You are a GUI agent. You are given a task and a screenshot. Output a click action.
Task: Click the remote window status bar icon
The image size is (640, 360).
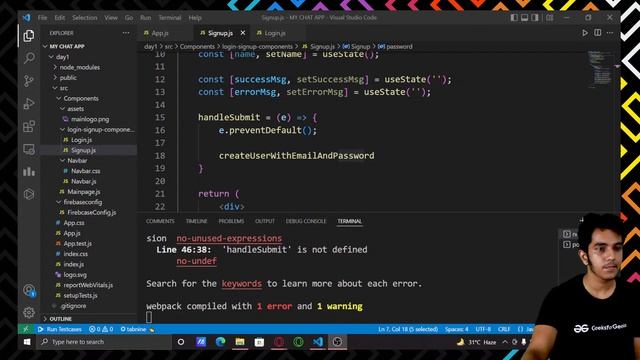(x=26, y=329)
